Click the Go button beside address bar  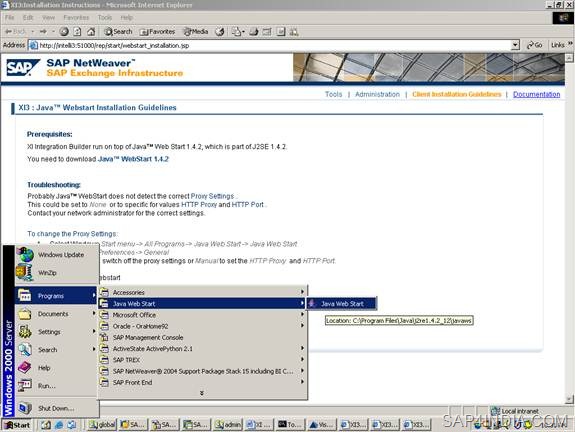tap(534, 45)
